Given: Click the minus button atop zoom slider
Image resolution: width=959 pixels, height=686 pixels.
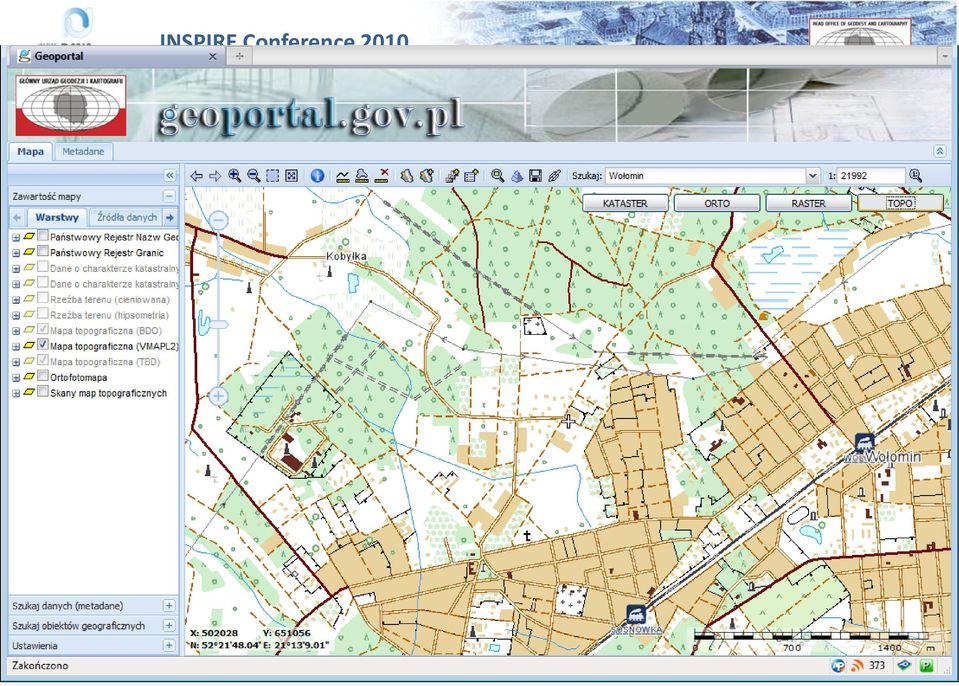Looking at the screenshot, I should [x=218, y=220].
